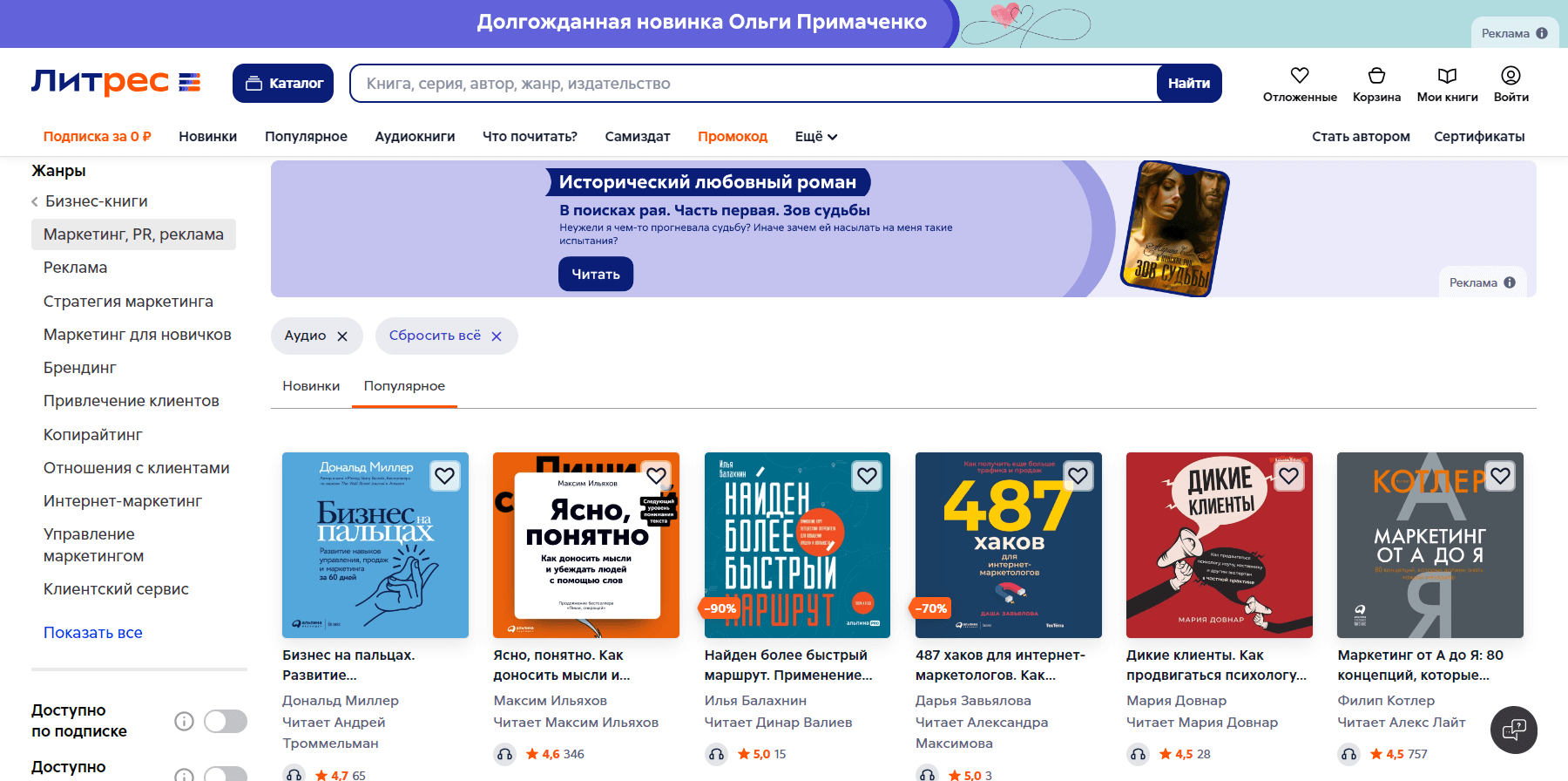Click the Литрес logo
The width and height of the screenshot is (1568, 781).
coord(116,83)
